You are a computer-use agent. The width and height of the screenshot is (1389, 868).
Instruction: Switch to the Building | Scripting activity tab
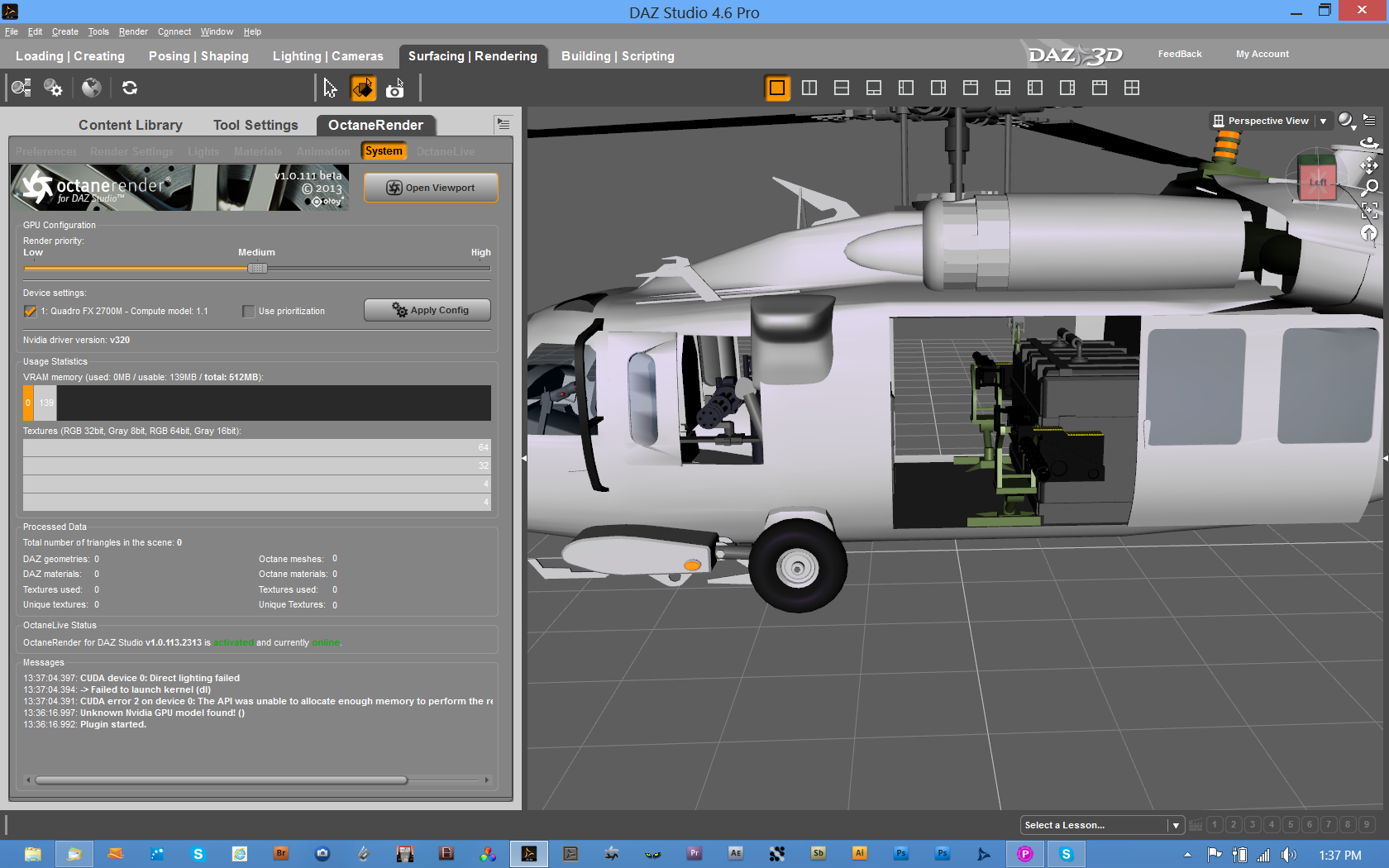click(618, 56)
